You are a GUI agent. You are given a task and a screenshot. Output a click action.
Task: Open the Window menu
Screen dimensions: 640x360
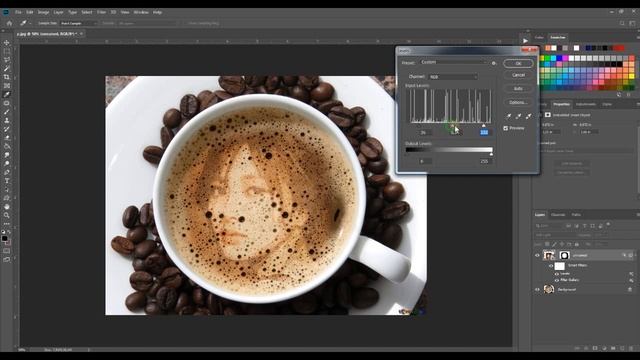click(x=141, y=12)
